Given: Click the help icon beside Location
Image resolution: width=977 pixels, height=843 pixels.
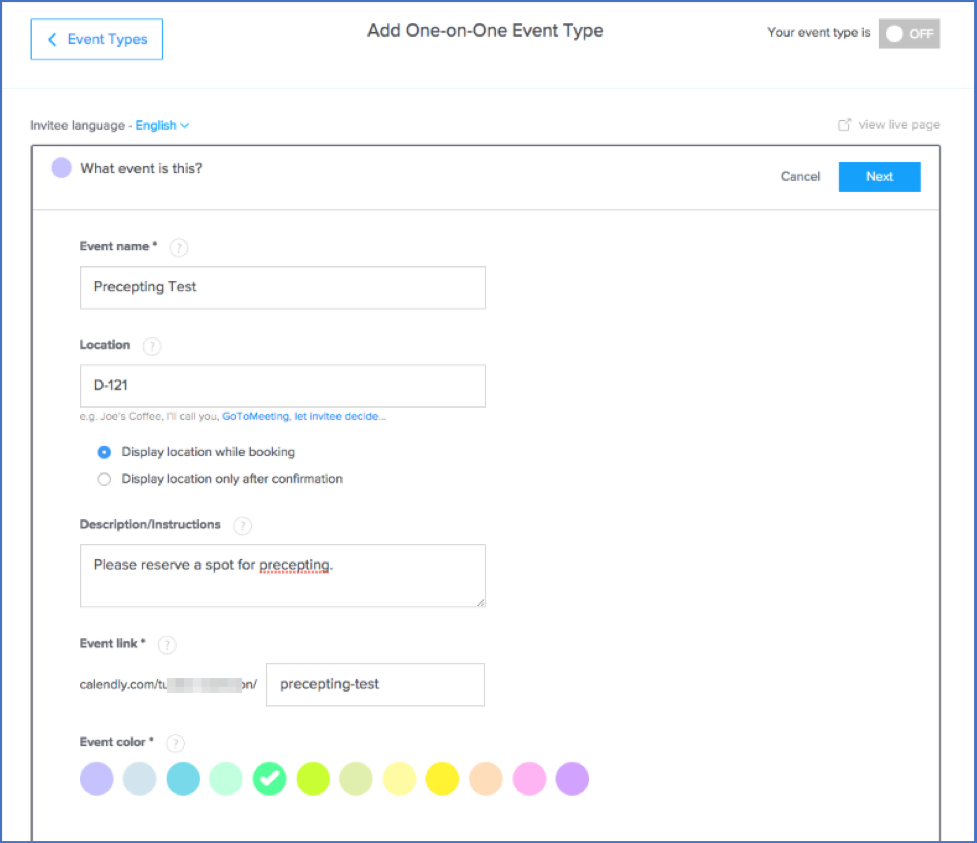Looking at the screenshot, I should click(x=151, y=346).
